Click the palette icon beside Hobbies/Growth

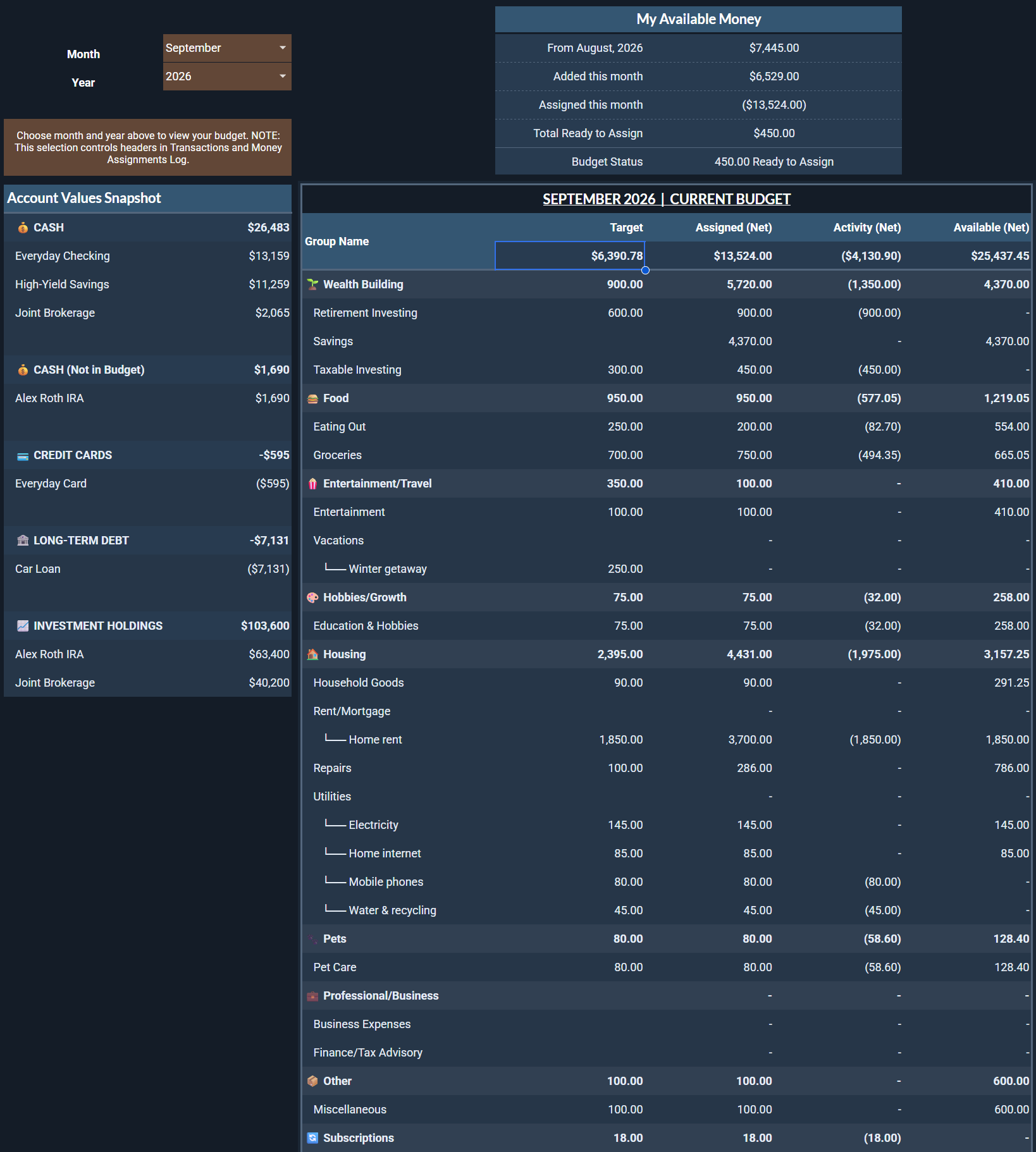click(x=312, y=597)
